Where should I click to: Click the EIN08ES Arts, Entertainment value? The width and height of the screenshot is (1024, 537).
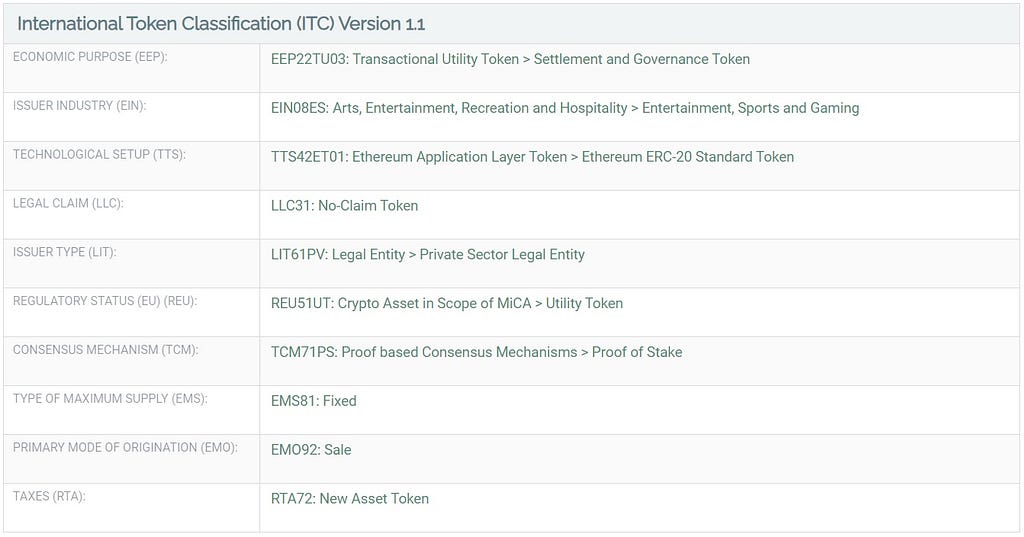coord(565,108)
